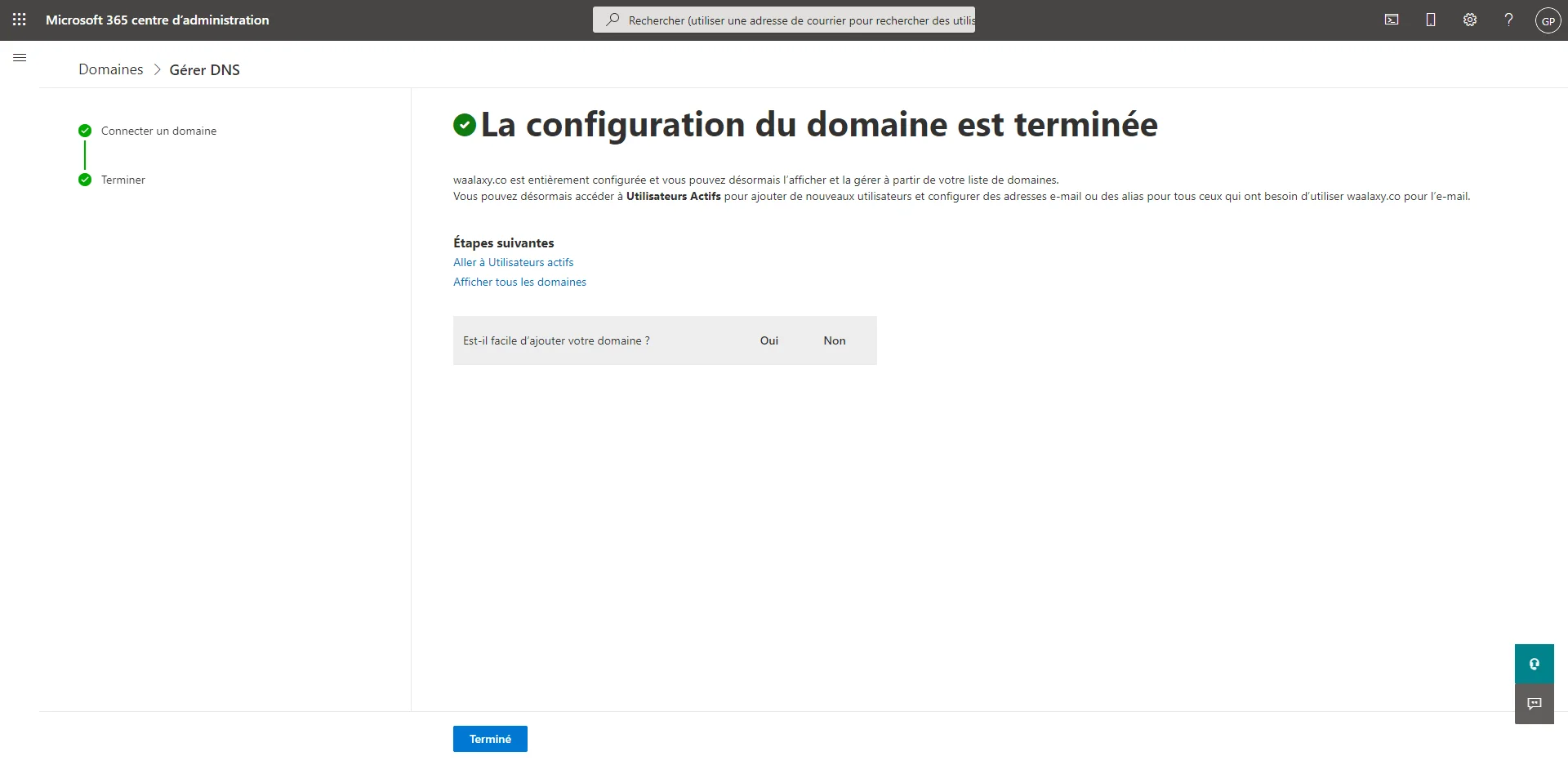
Task: Click the Étapes suivantes heading
Action: [x=504, y=242]
